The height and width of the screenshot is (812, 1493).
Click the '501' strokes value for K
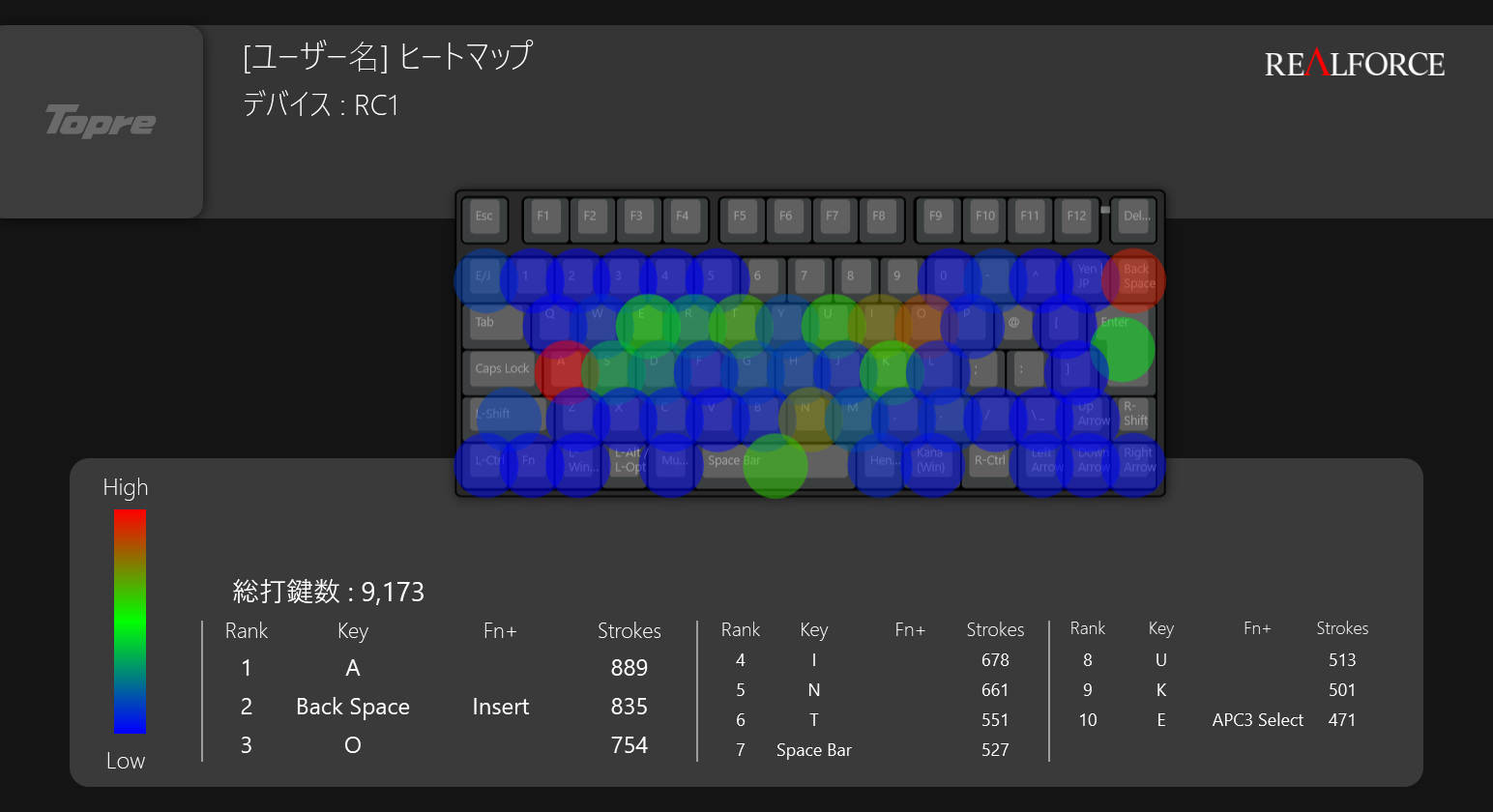point(1342,690)
